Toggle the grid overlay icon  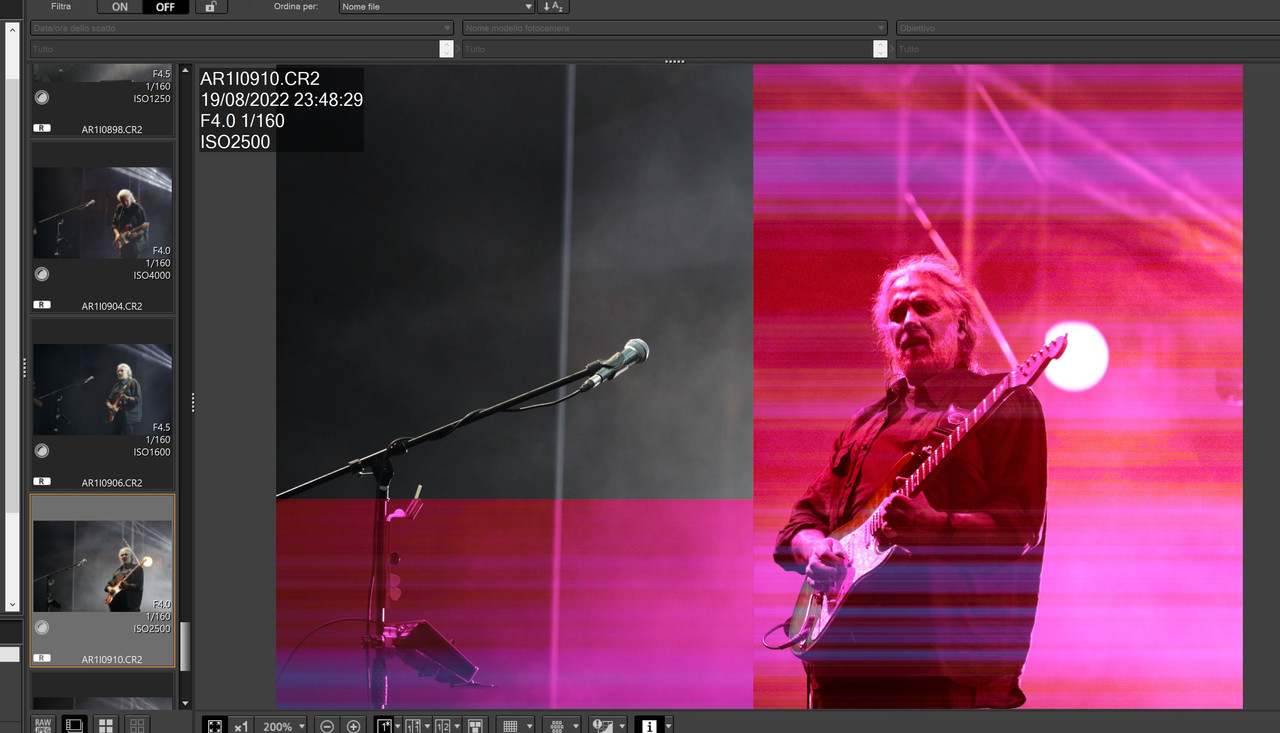[x=510, y=726]
